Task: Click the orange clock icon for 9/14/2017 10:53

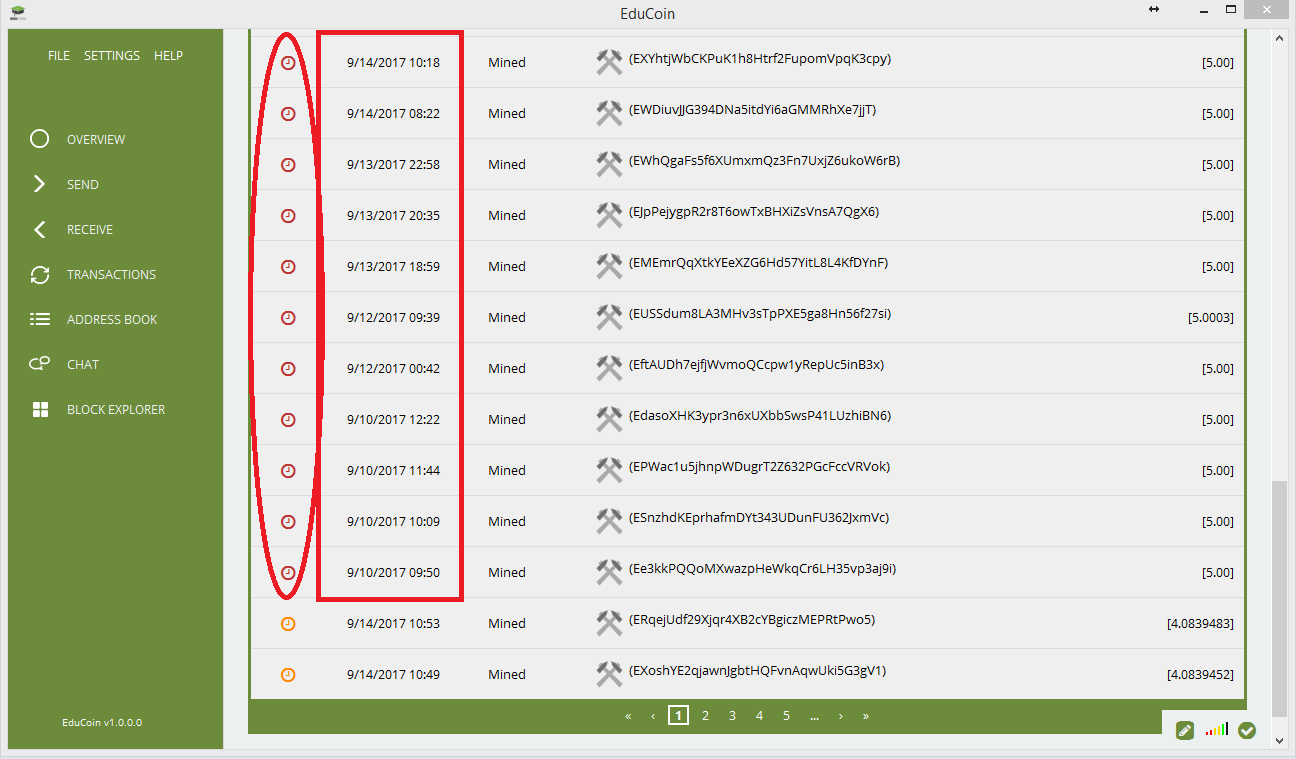Action: coord(288,623)
